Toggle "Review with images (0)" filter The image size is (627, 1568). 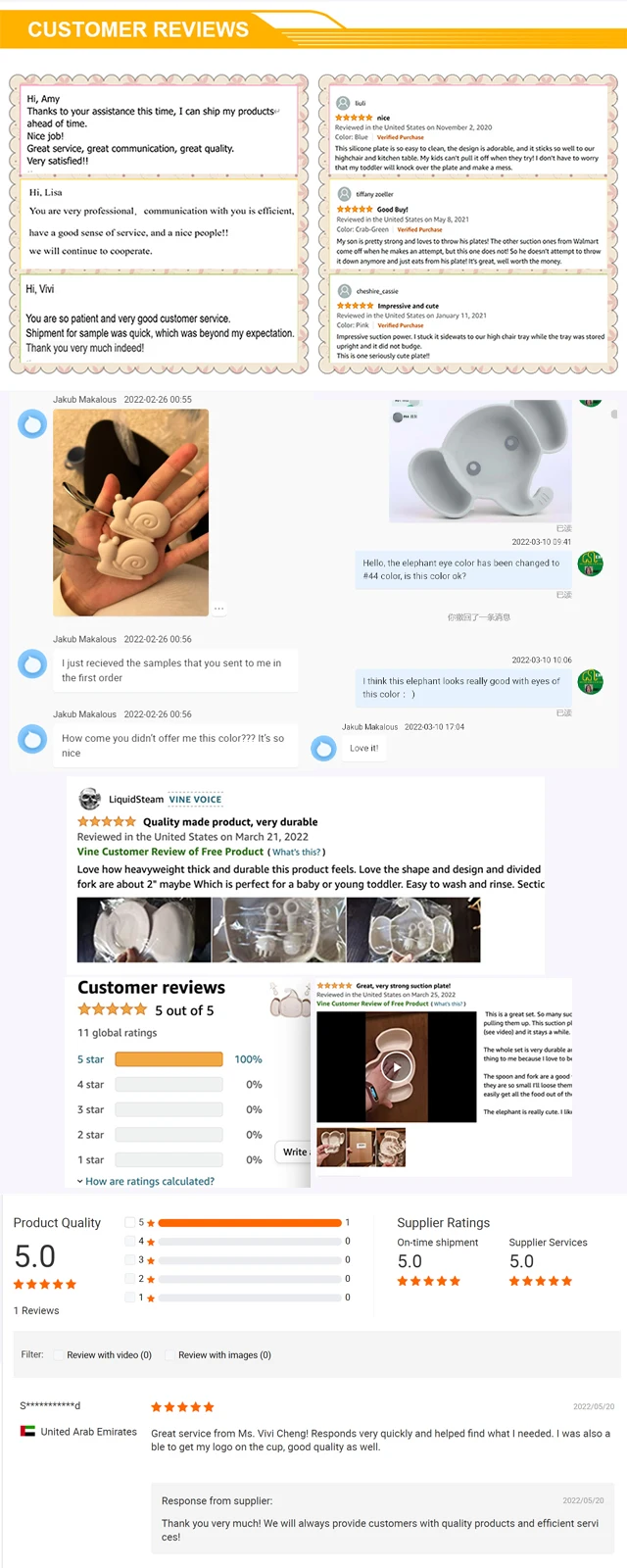coord(217,1355)
